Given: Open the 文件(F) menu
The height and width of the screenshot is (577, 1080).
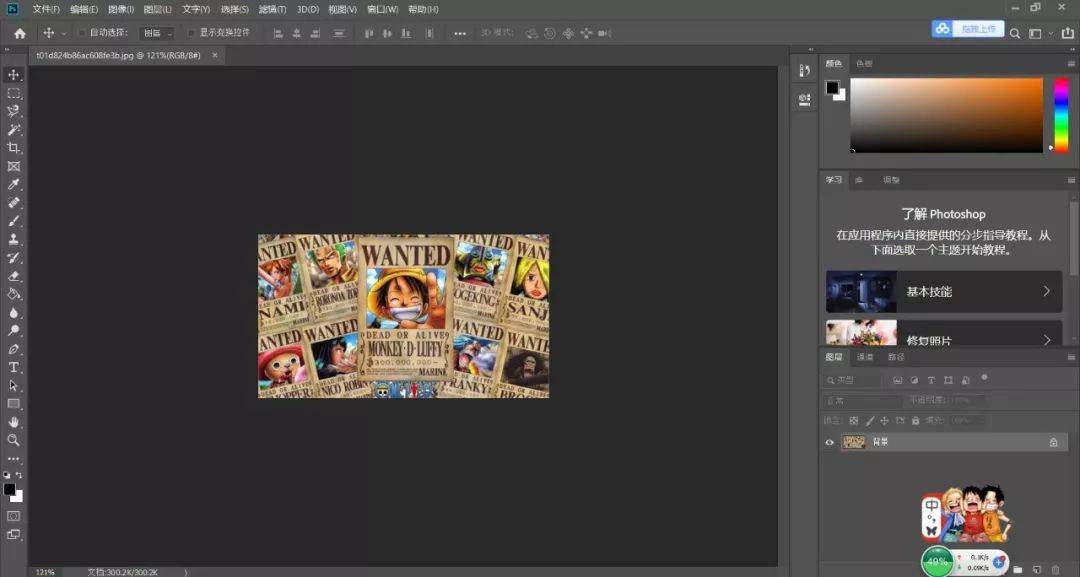Looking at the screenshot, I should coord(46,10).
